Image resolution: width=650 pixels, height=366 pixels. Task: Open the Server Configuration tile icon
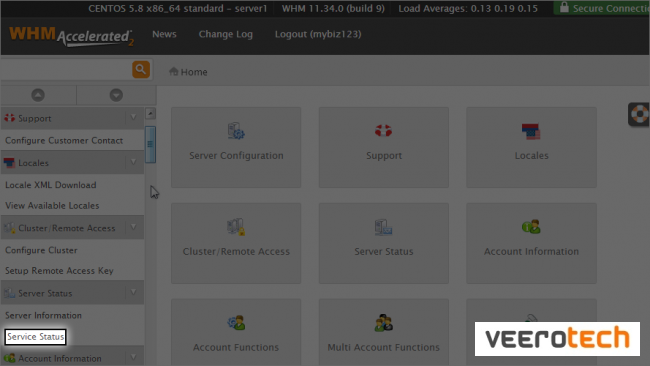[x=236, y=131]
